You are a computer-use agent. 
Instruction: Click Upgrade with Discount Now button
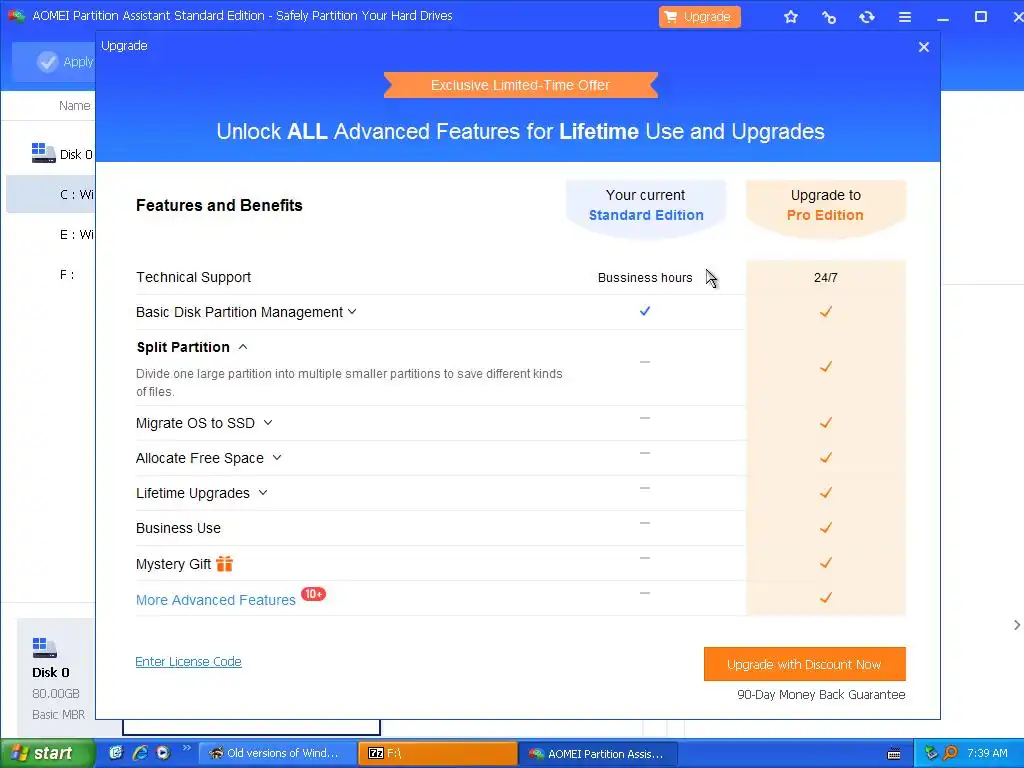pyautogui.click(x=805, y=664)
